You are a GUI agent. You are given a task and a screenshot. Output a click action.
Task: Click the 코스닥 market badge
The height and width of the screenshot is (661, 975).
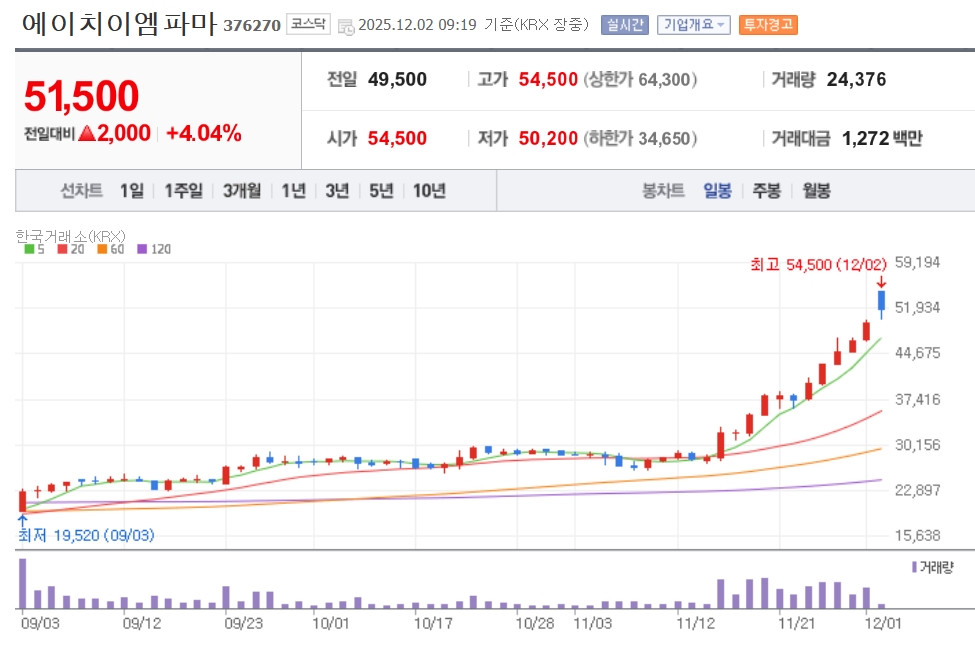308,24
